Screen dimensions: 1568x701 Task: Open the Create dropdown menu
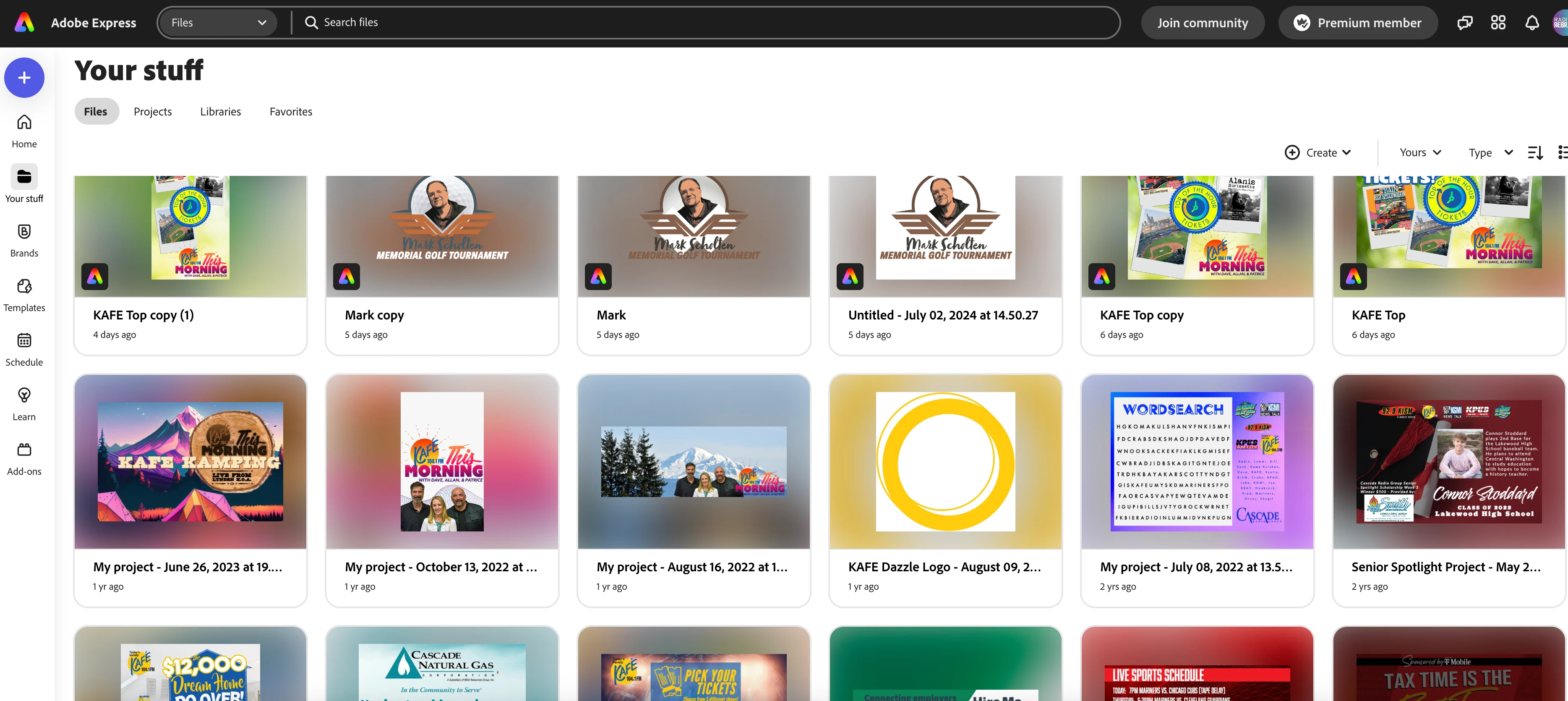(x=1318, y=152)
